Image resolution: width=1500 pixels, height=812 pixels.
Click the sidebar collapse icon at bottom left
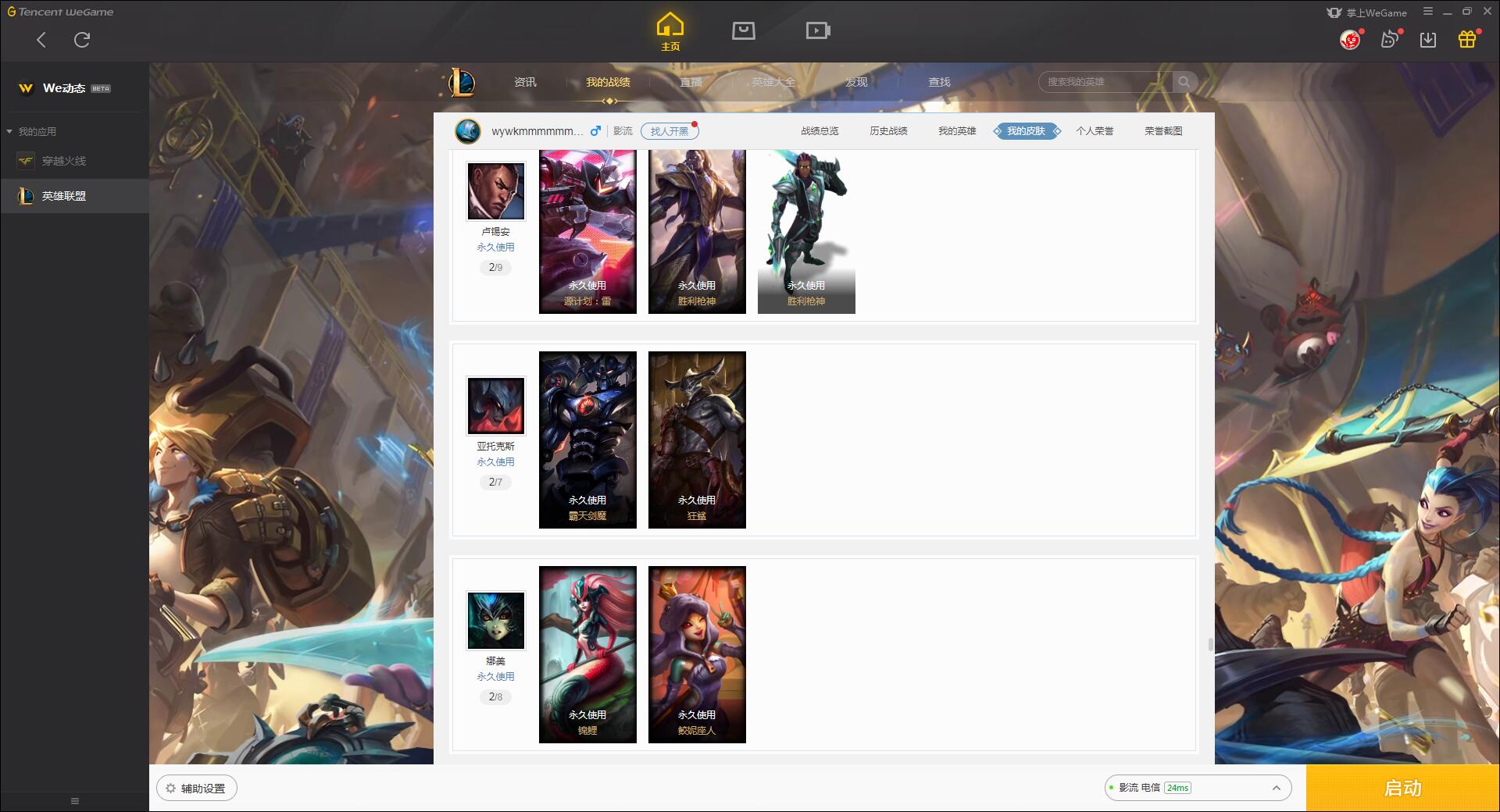click(75, 801)
